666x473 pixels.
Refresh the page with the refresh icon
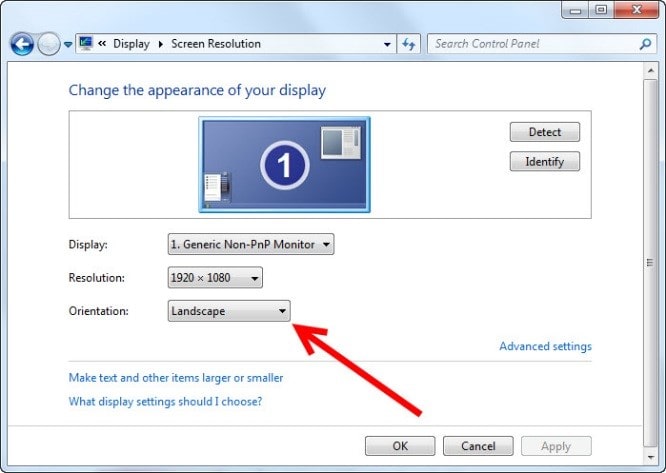pyautogui.click(x=409, y=44)
